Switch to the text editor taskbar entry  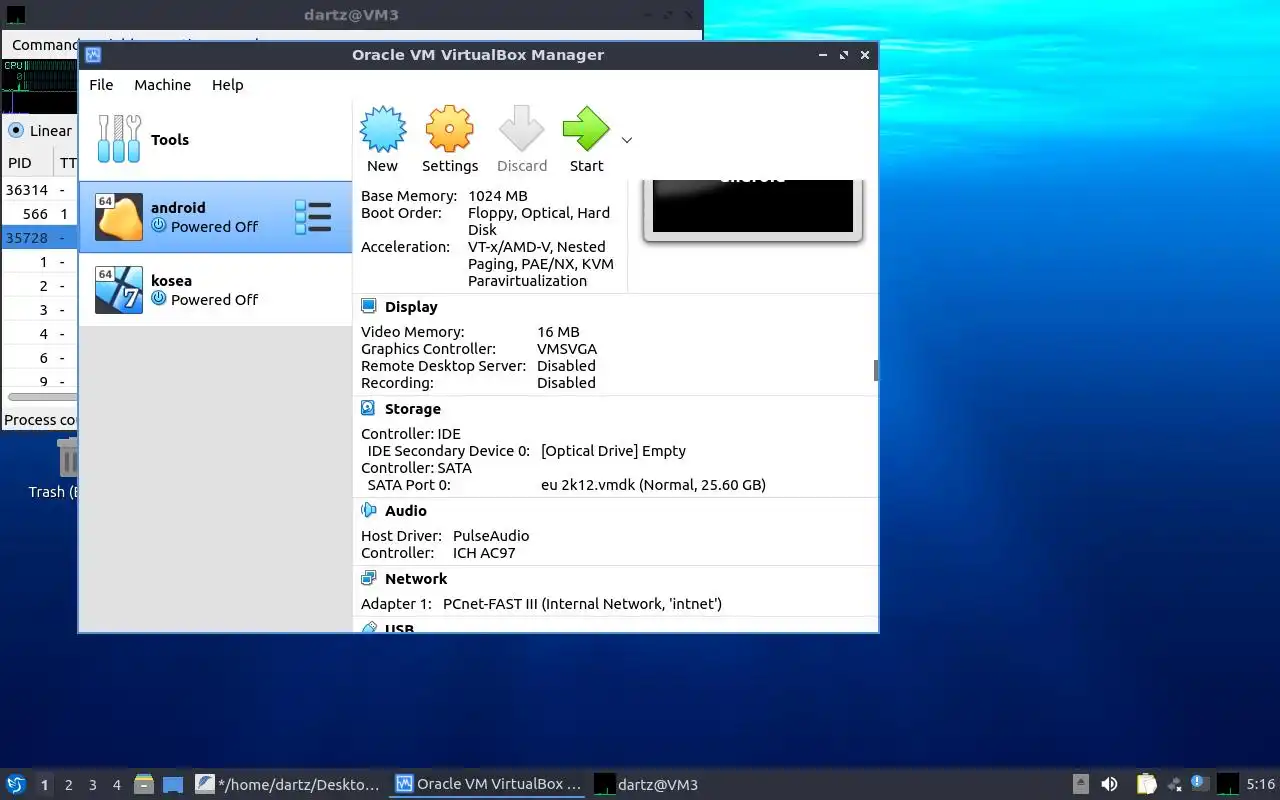(x=289, y=784)
